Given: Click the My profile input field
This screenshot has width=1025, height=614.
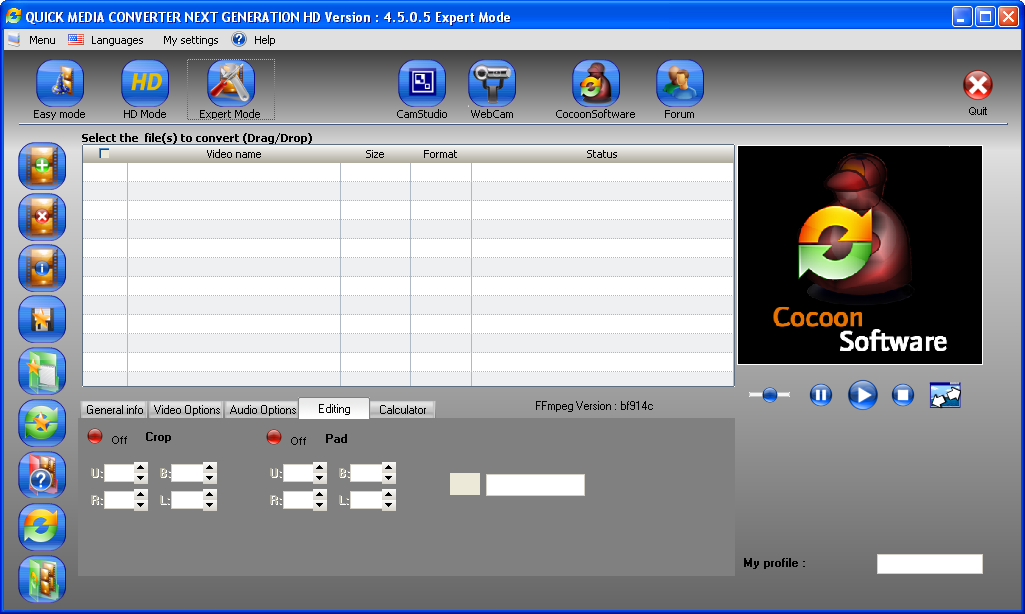Looking at the screenshot, I should 930,564.
